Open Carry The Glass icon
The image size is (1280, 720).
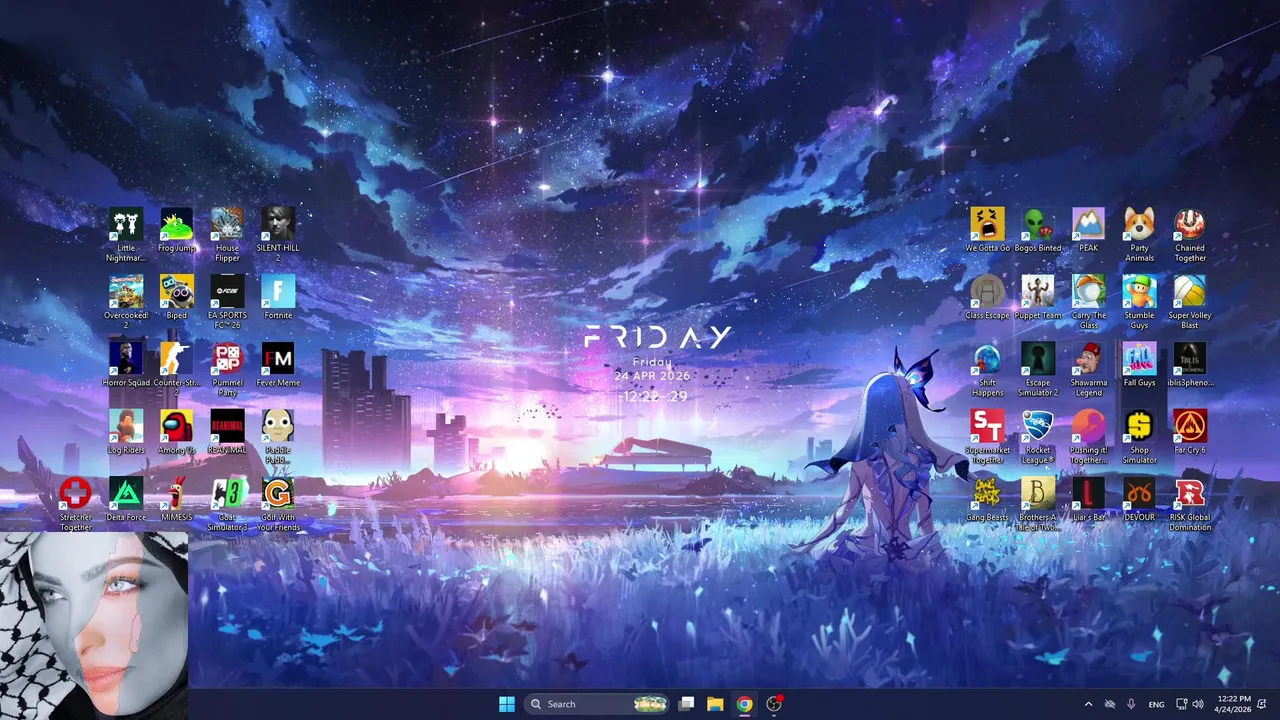coord(1088,301)
